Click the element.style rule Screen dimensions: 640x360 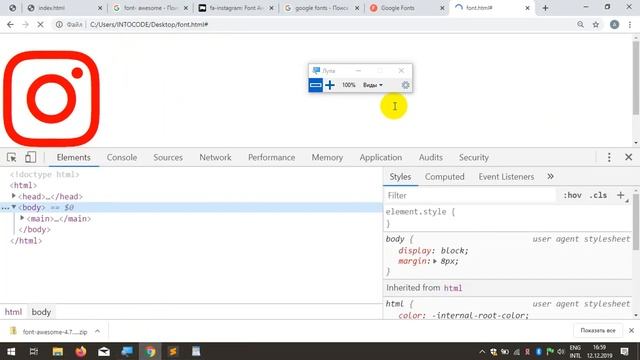(x=420, y=212)
